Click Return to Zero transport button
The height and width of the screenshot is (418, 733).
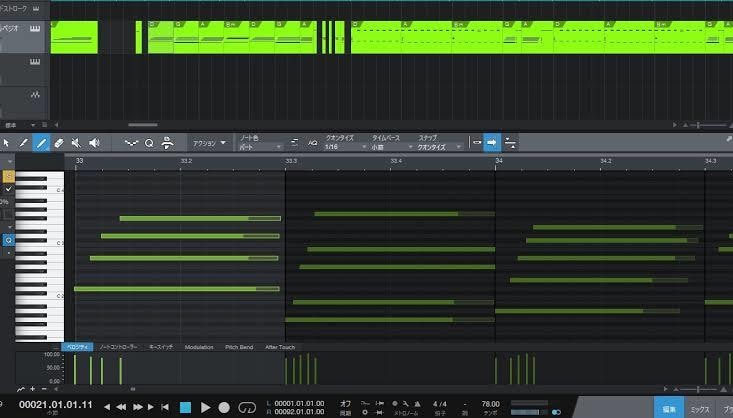[165, 407]
